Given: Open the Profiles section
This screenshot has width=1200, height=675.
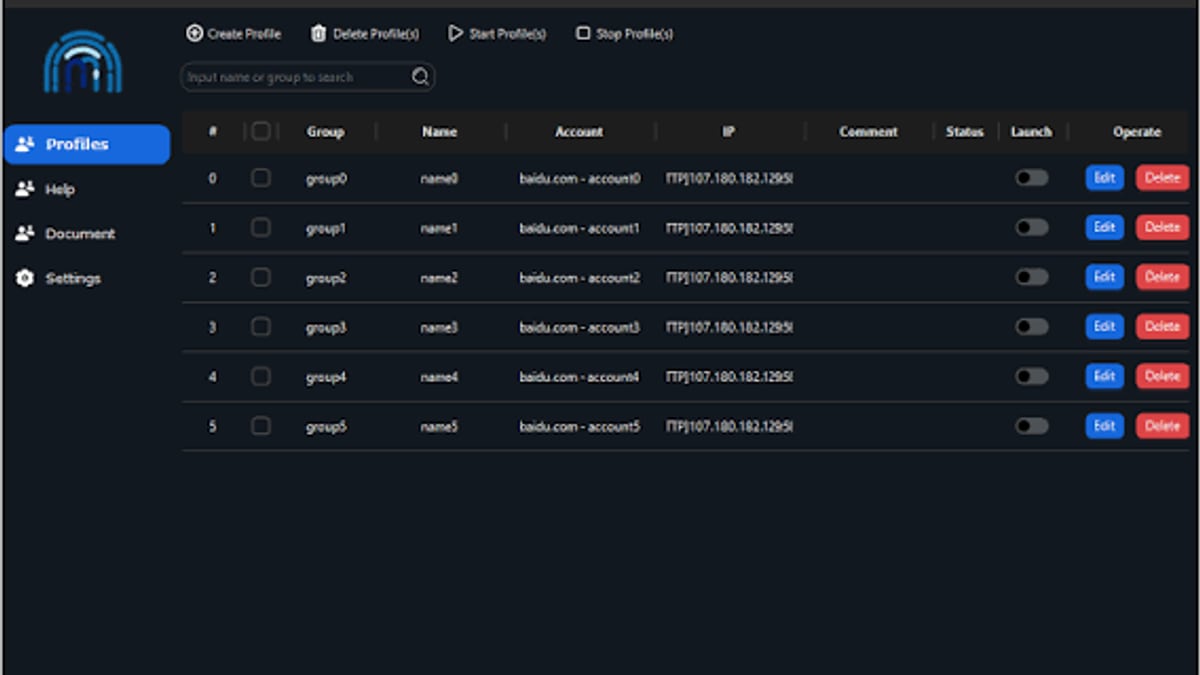Looking at the screenshot, I should click(x=87, y=144).
